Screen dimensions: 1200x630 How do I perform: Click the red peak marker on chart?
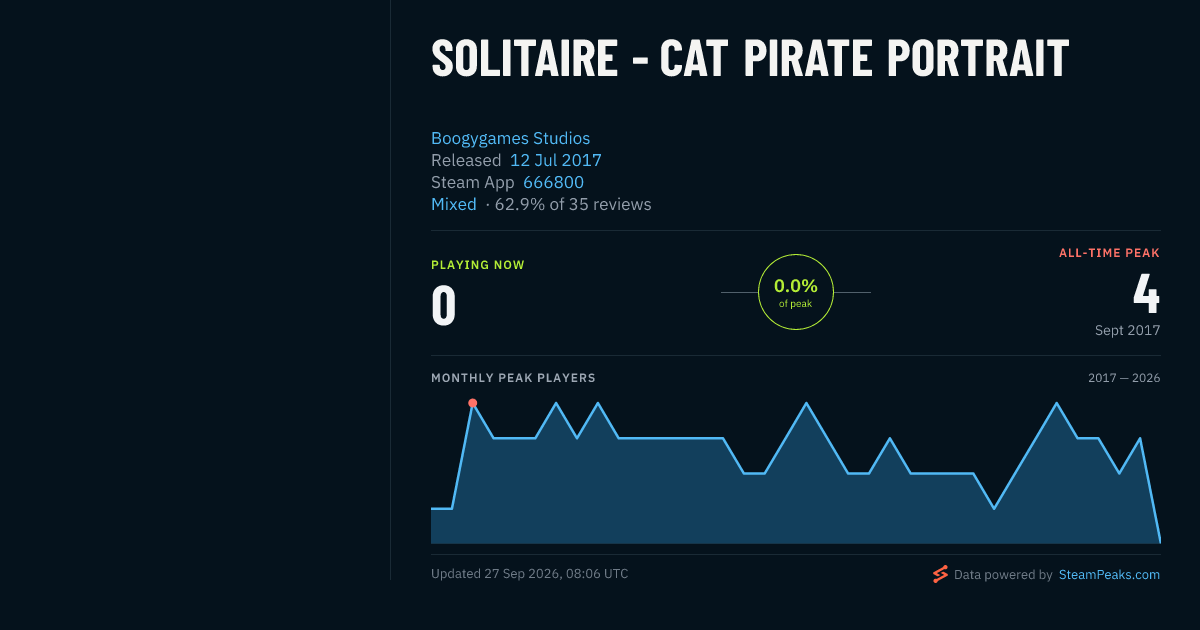click(473, 403)
